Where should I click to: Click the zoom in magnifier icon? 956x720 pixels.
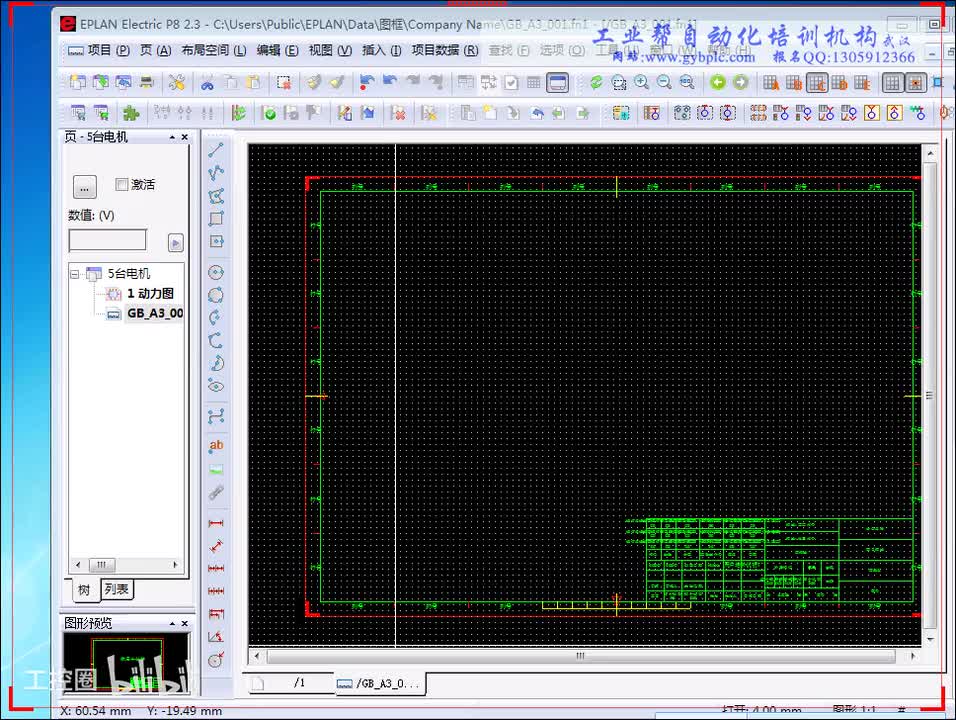pyautogui.click(x=642, y=83)
